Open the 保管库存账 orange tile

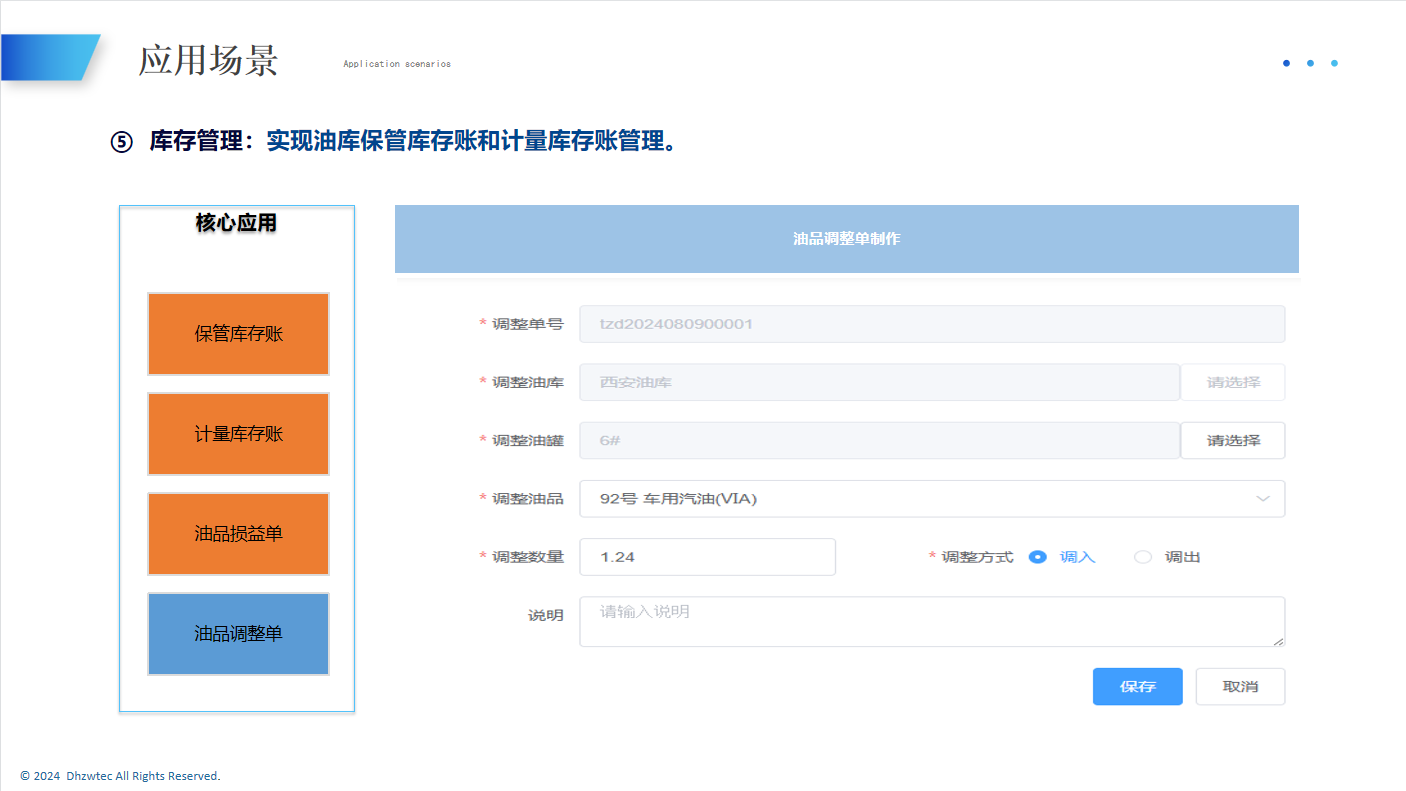point(238,334)
